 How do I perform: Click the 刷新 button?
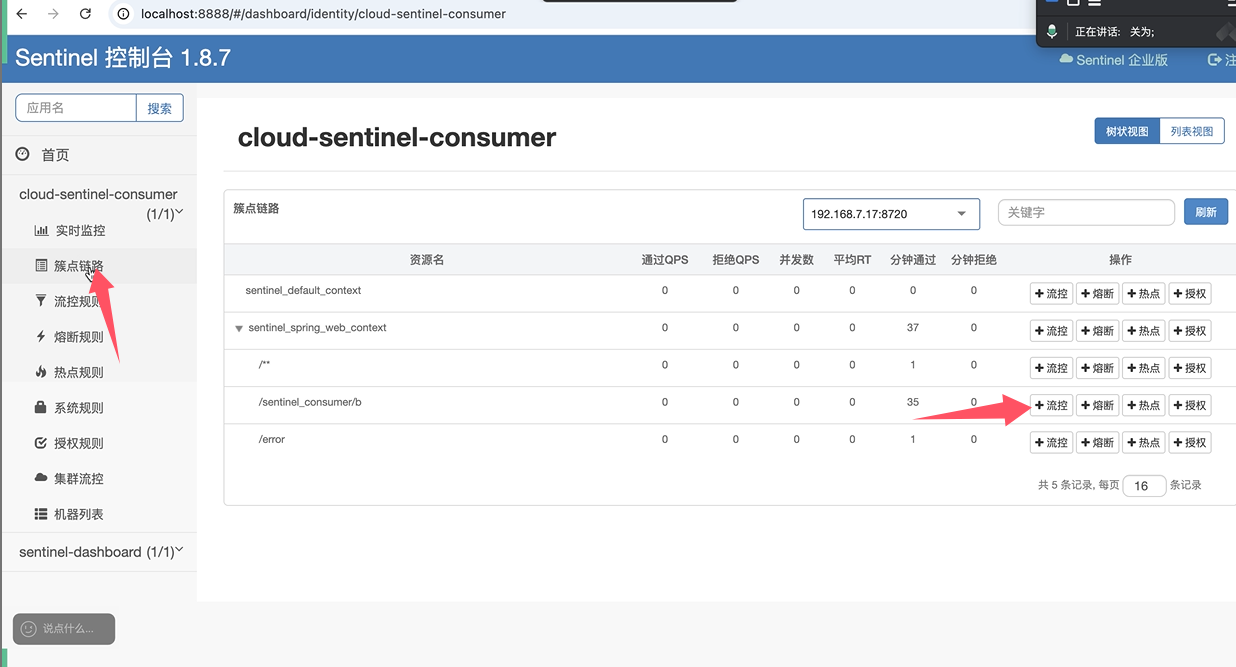[1206, 212]
